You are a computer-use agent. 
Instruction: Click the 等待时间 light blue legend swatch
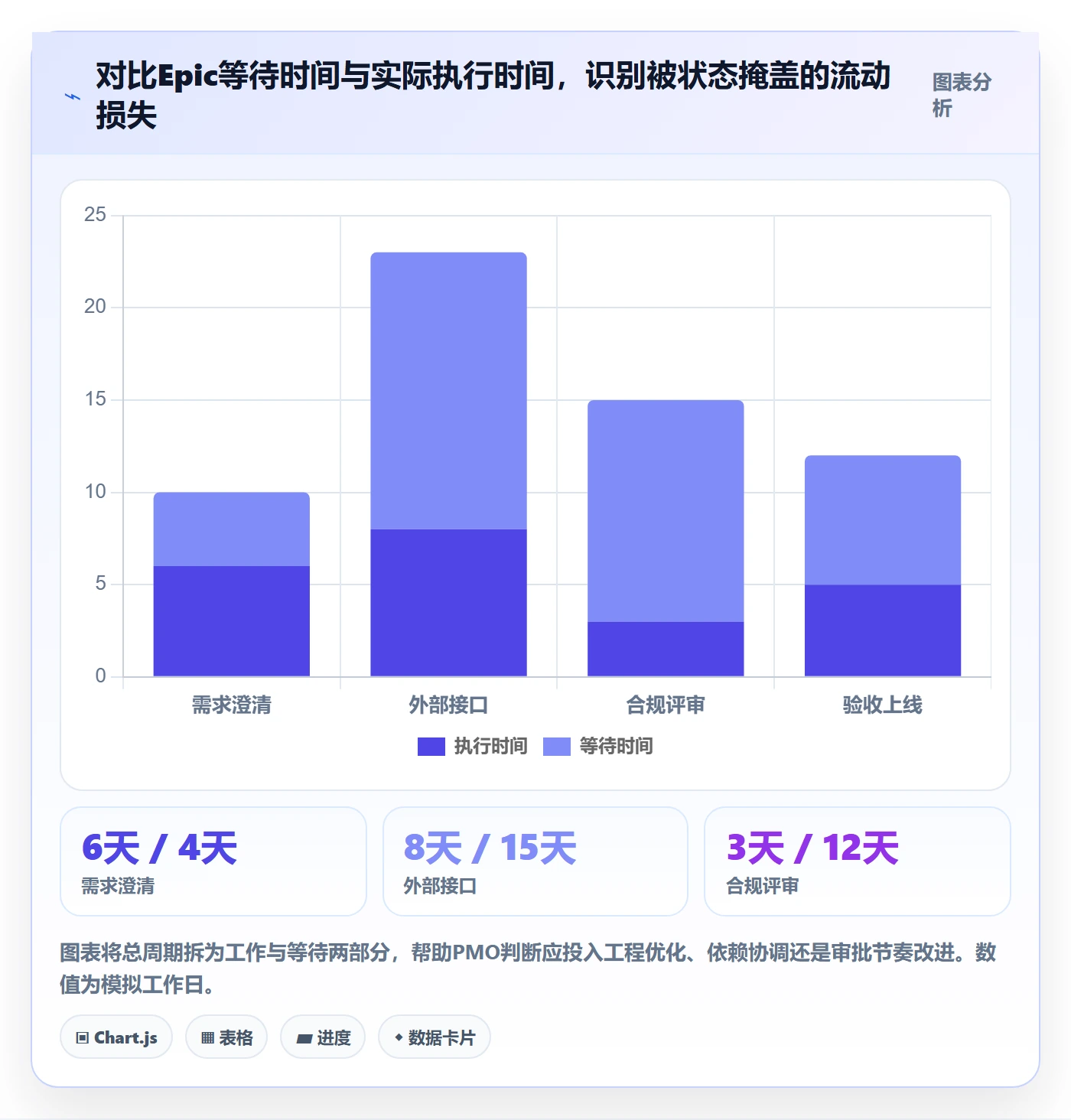pos(557,747)
